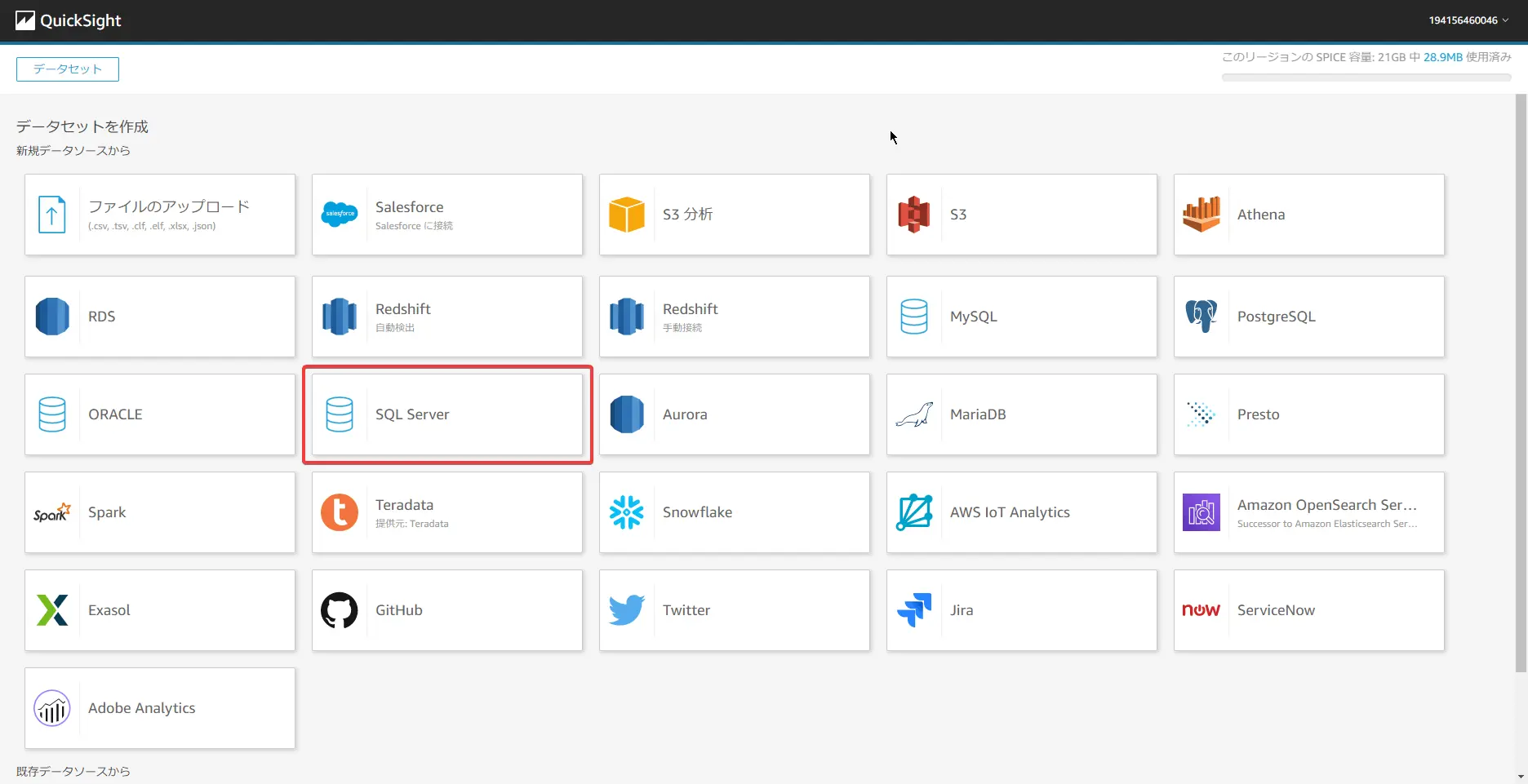Click the Aurora icon

tap(627, 414)
